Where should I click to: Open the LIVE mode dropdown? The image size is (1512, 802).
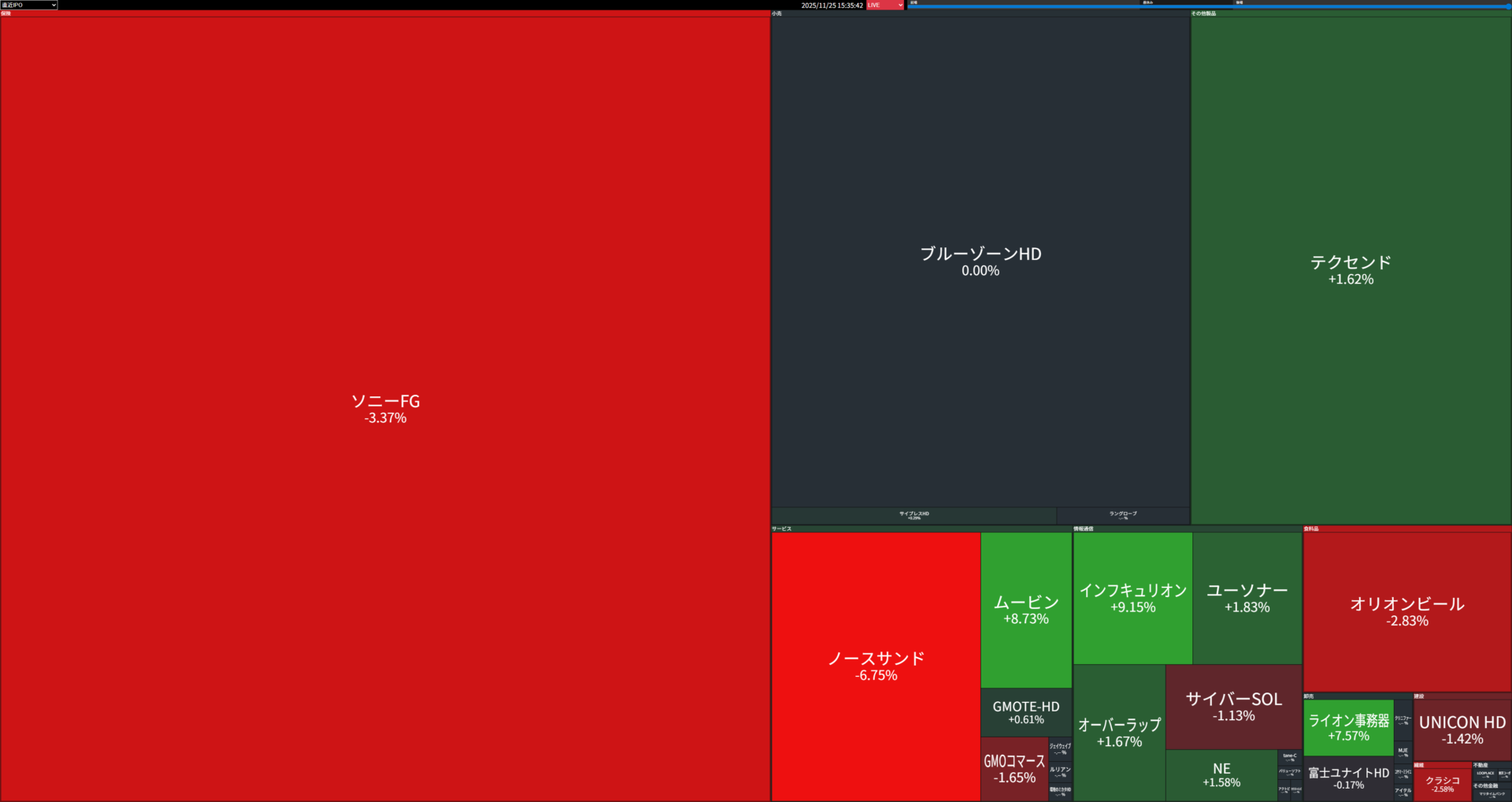coord(885,5)
